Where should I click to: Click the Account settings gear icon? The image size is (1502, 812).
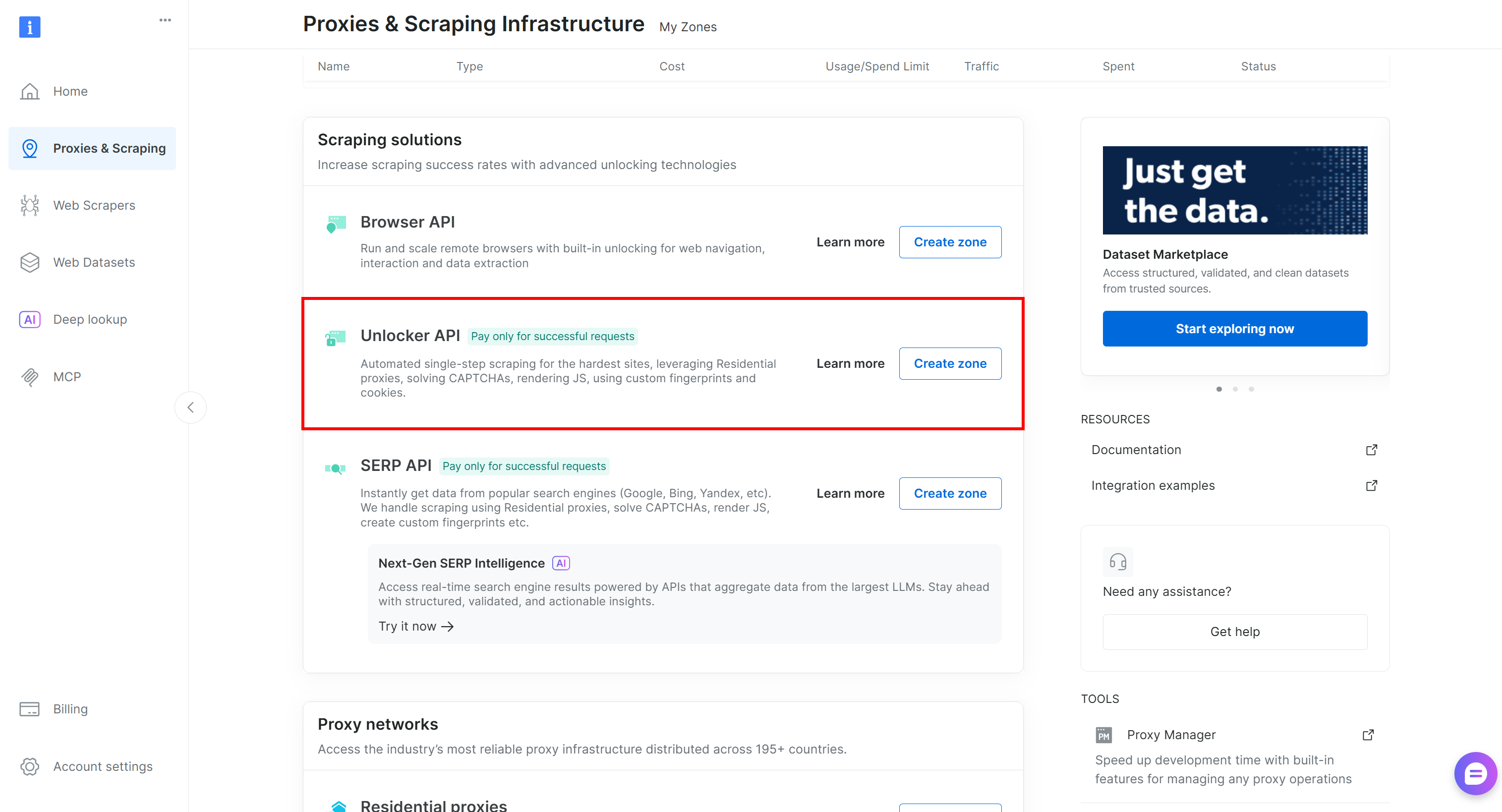[x=29, y=766]
